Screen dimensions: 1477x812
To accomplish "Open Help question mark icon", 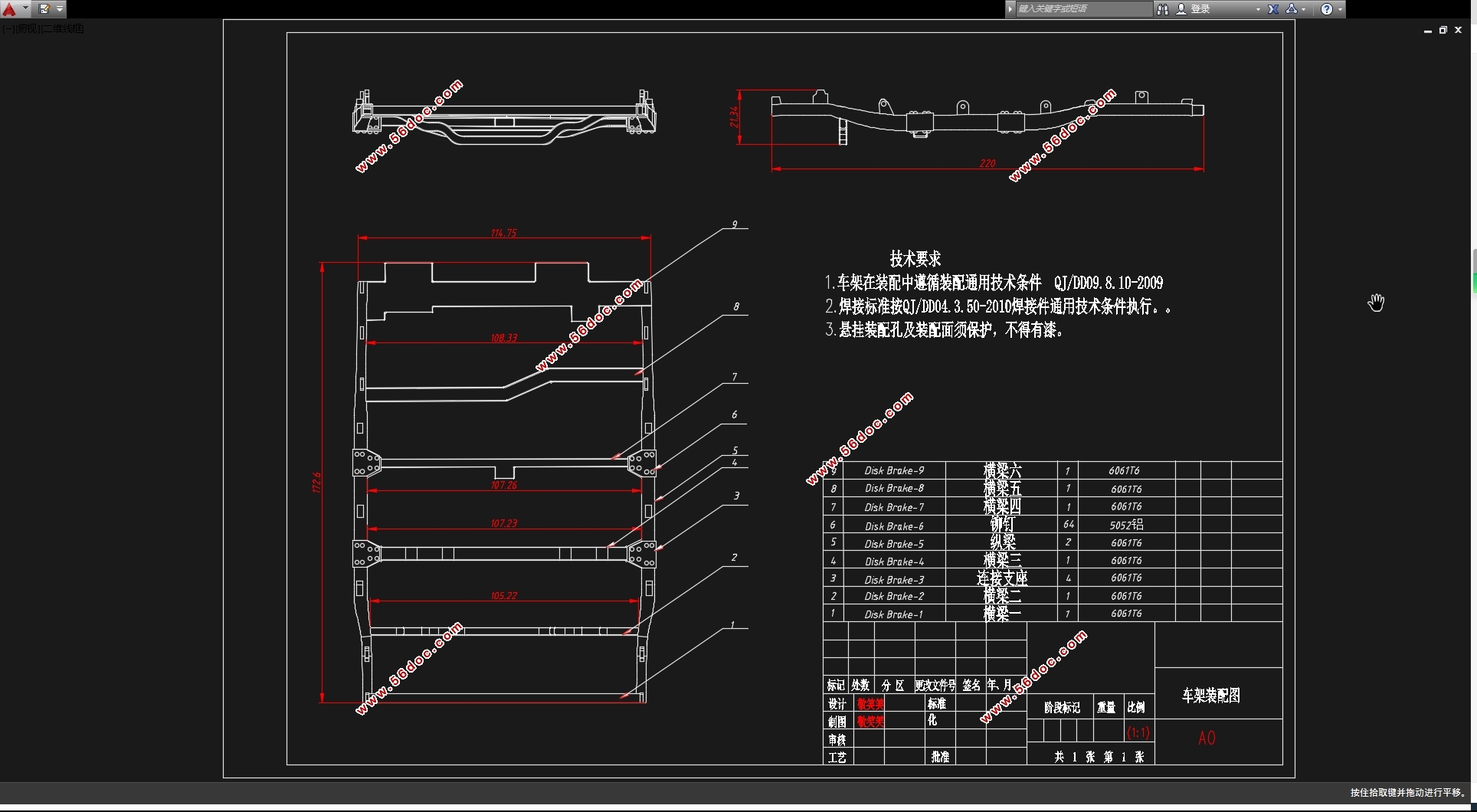I will (1326, 9).
